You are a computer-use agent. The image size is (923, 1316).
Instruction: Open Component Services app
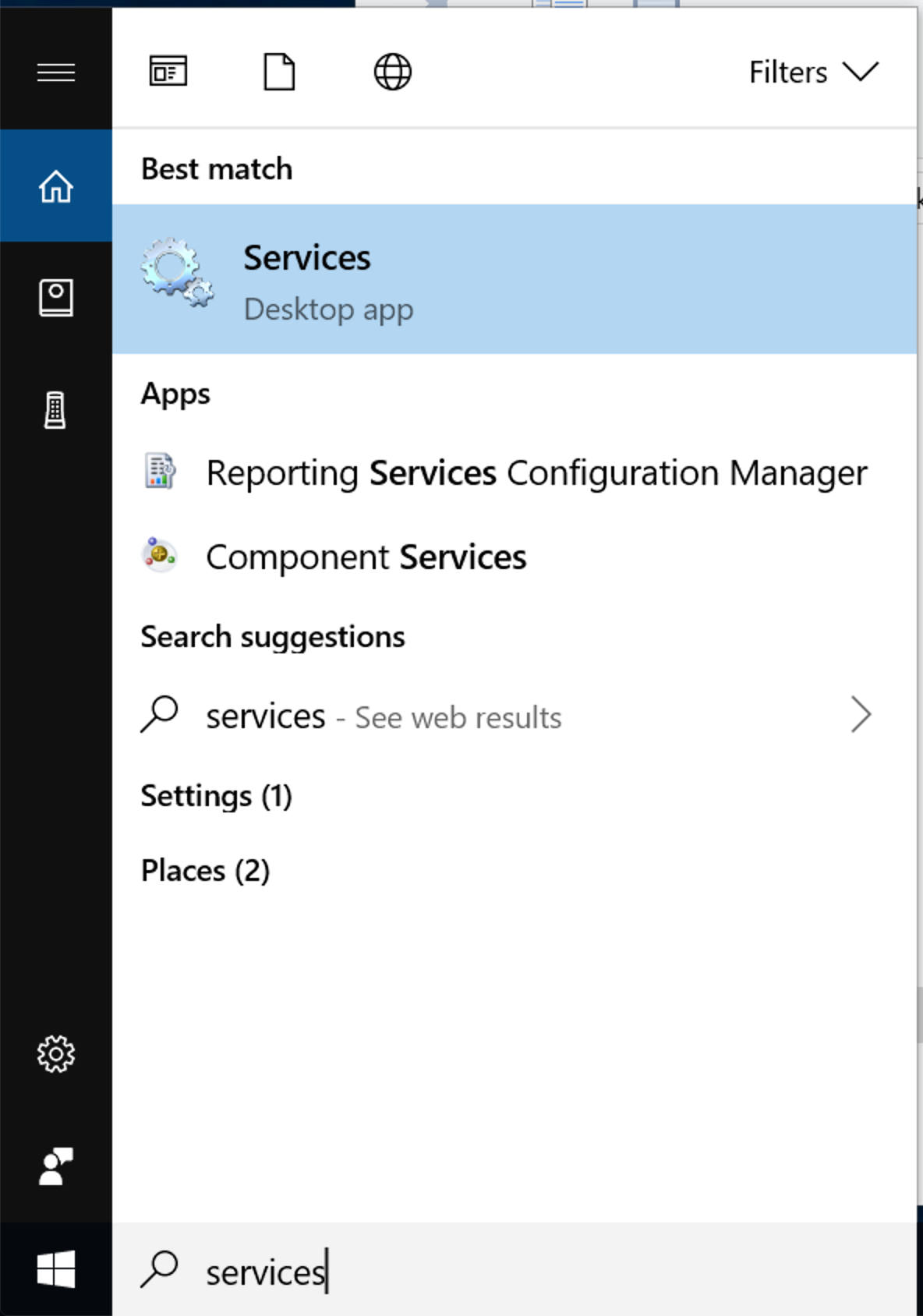[x=366, y=557]
